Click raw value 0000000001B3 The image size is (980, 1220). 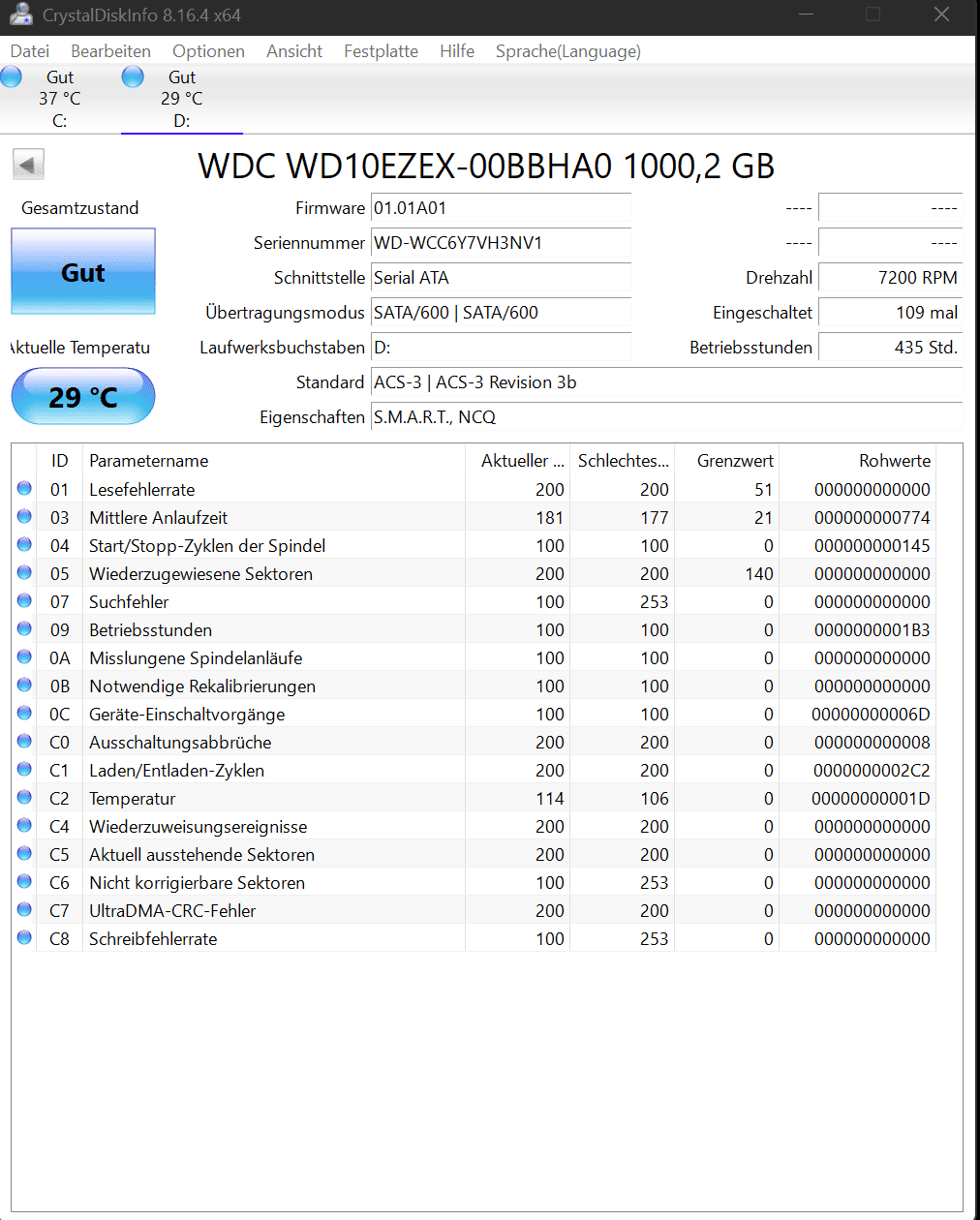coord(873,630)
